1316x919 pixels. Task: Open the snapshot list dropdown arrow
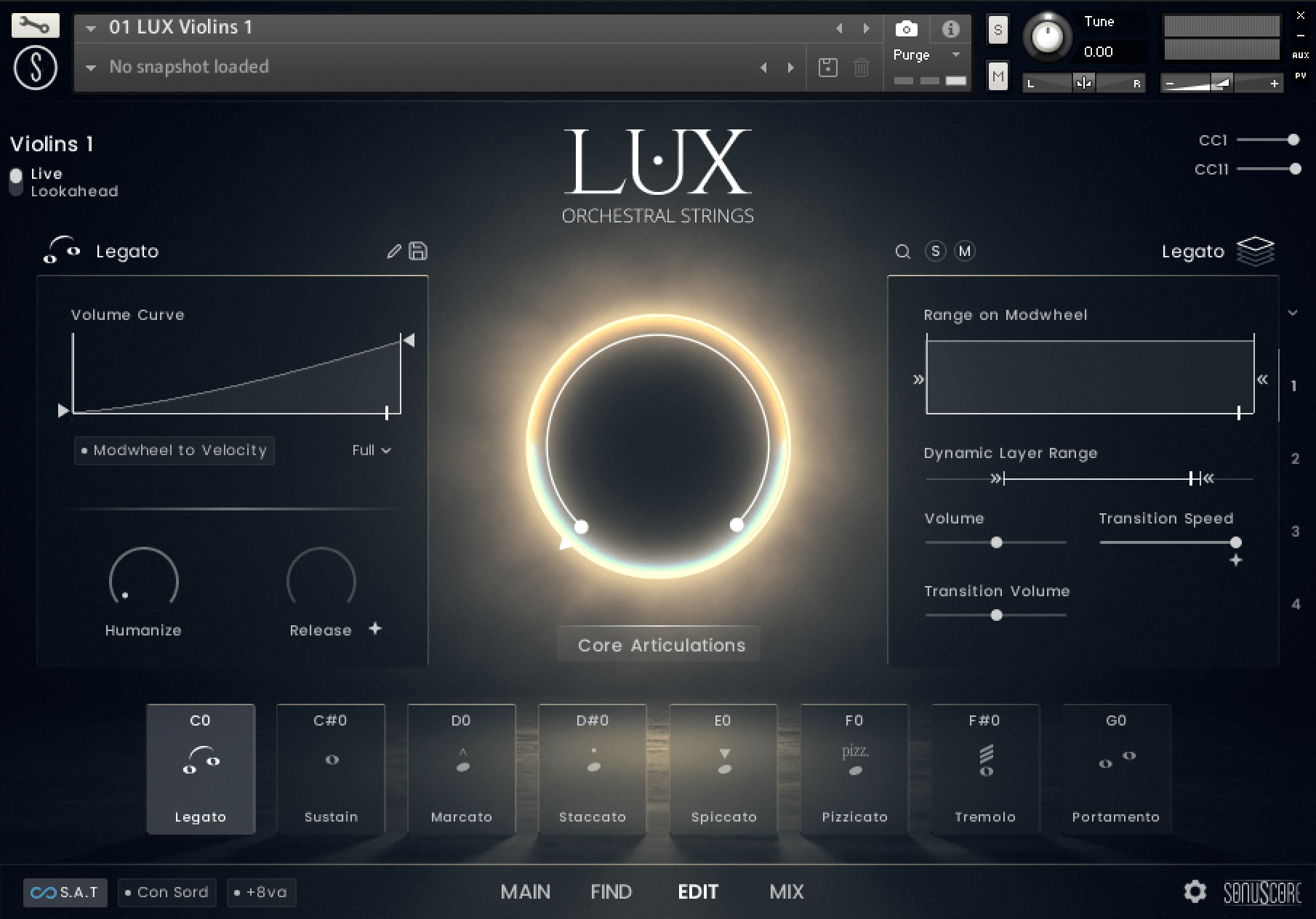click(91, 68)
